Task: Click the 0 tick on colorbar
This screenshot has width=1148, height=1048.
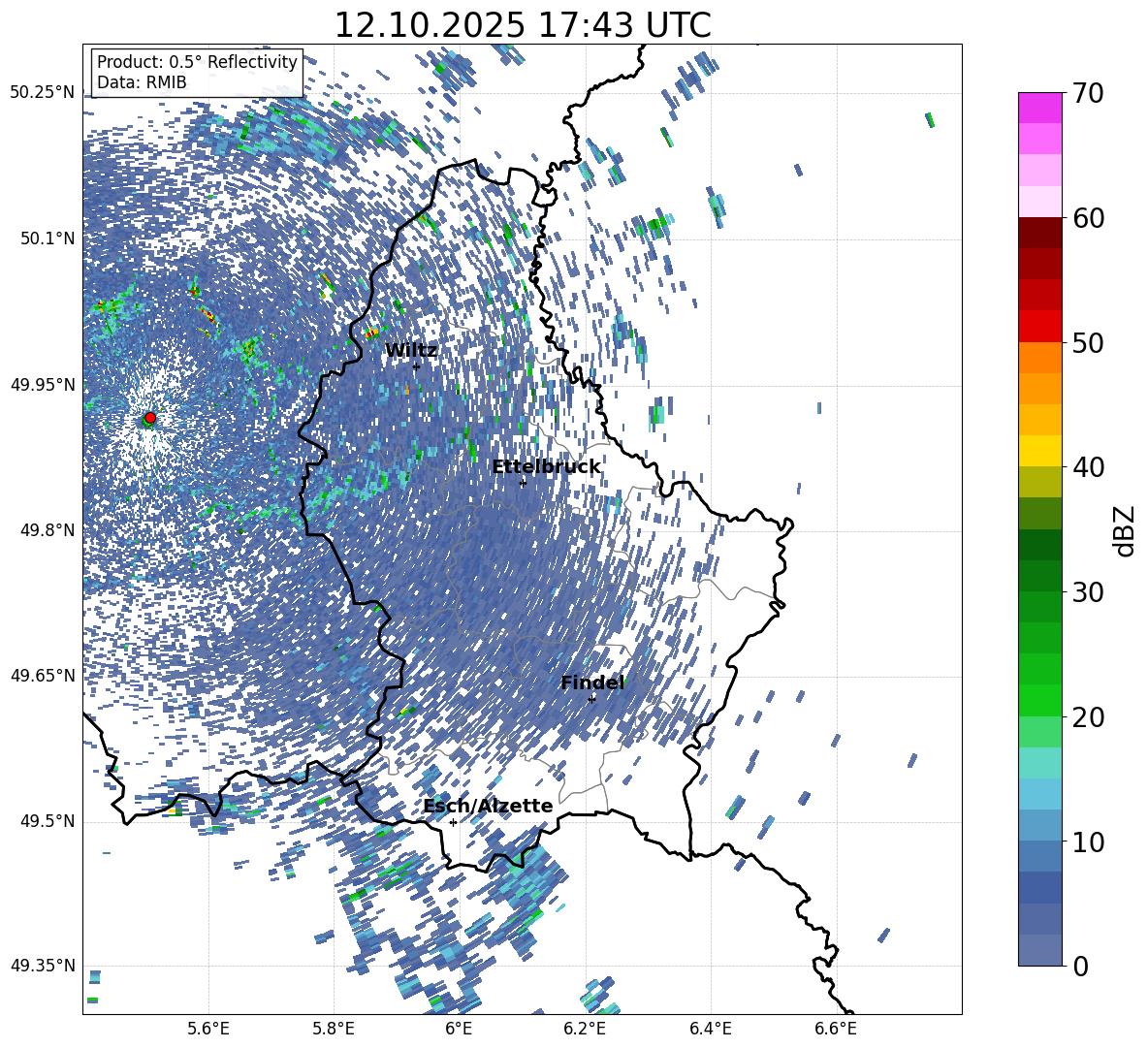Action: click(x=1080, y=967)
